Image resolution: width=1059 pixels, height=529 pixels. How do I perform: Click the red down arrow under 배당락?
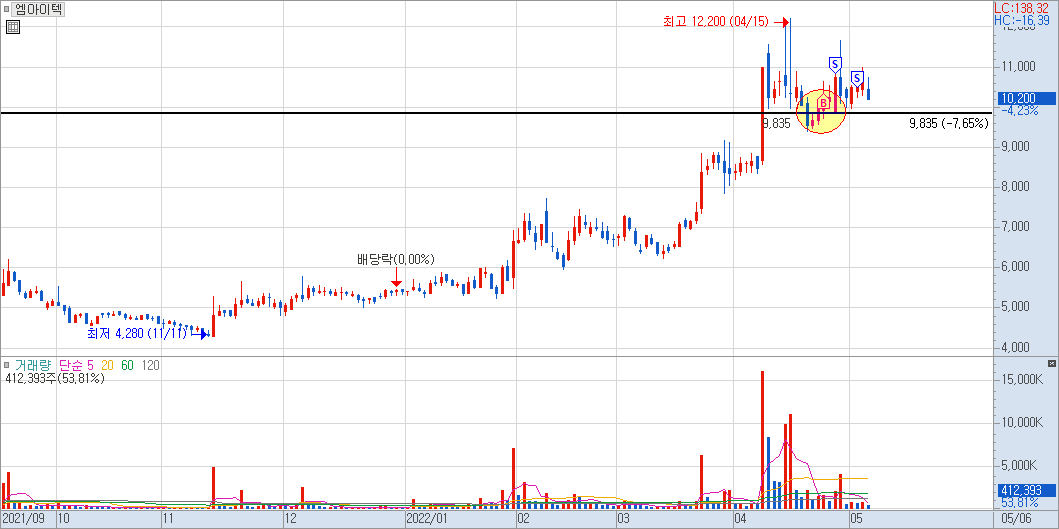point(396,280)
